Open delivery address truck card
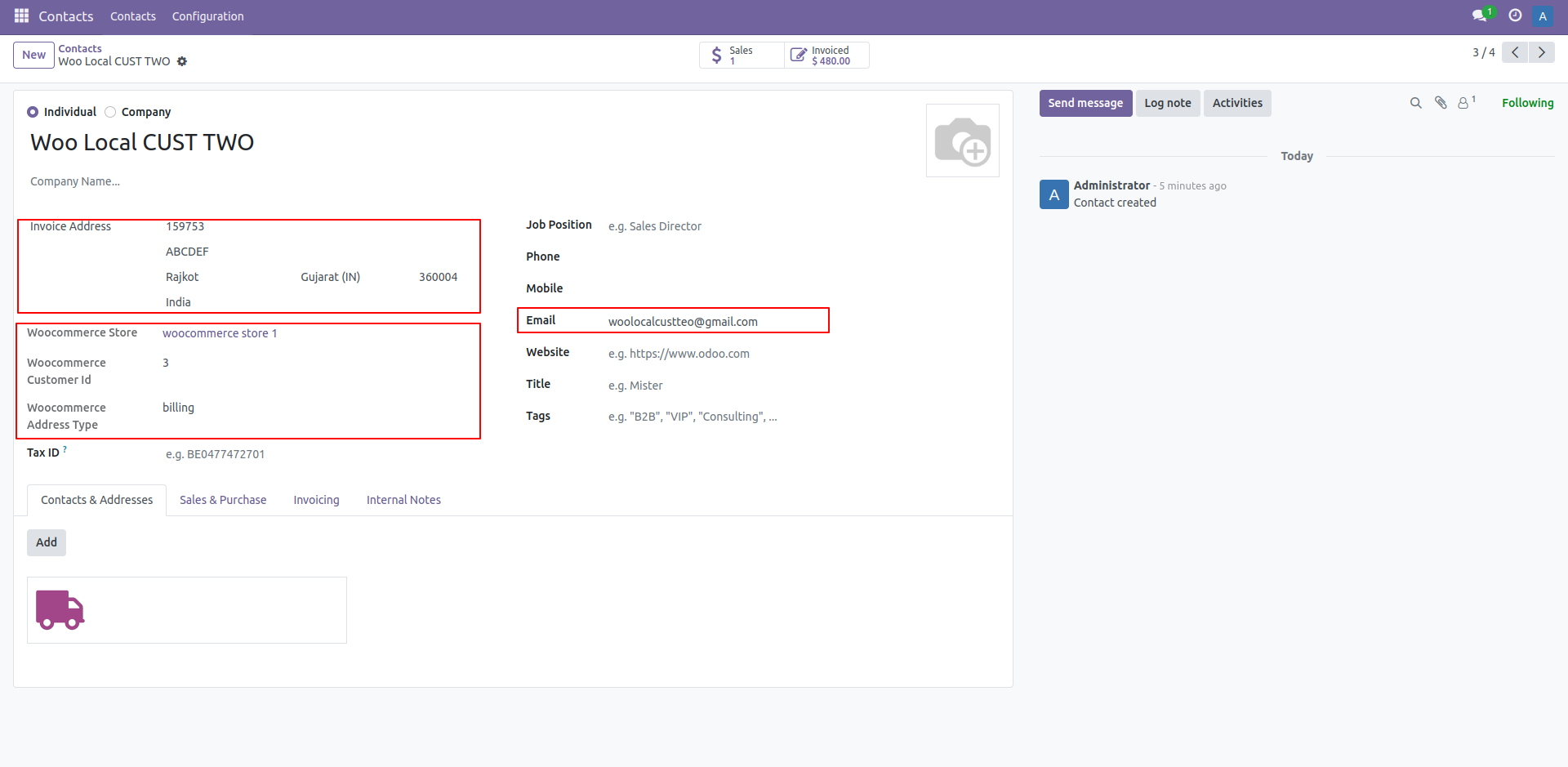Viewport: 1568px width, 767px height. pyautogui.click(x=186, y=610)
